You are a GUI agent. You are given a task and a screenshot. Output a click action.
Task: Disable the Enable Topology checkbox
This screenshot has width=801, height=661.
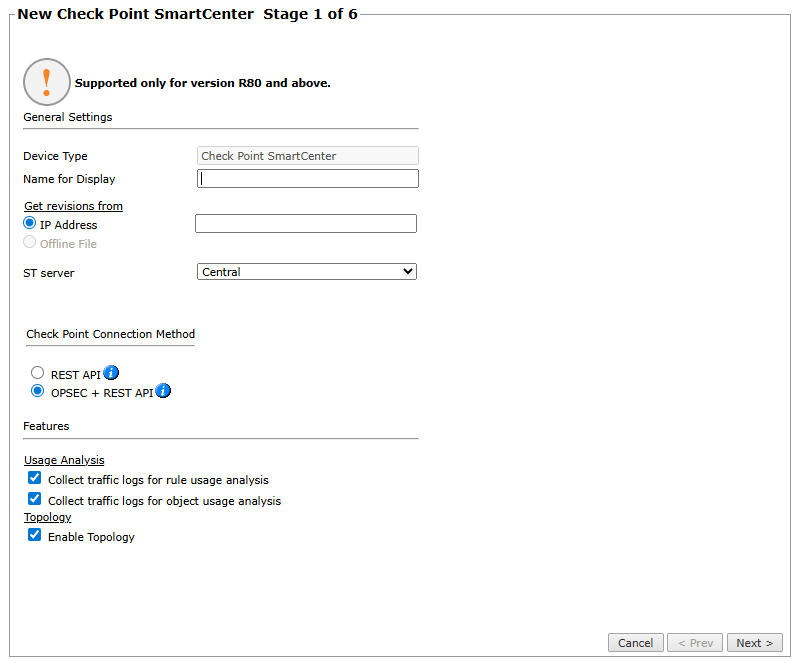(x=35, y=536)
